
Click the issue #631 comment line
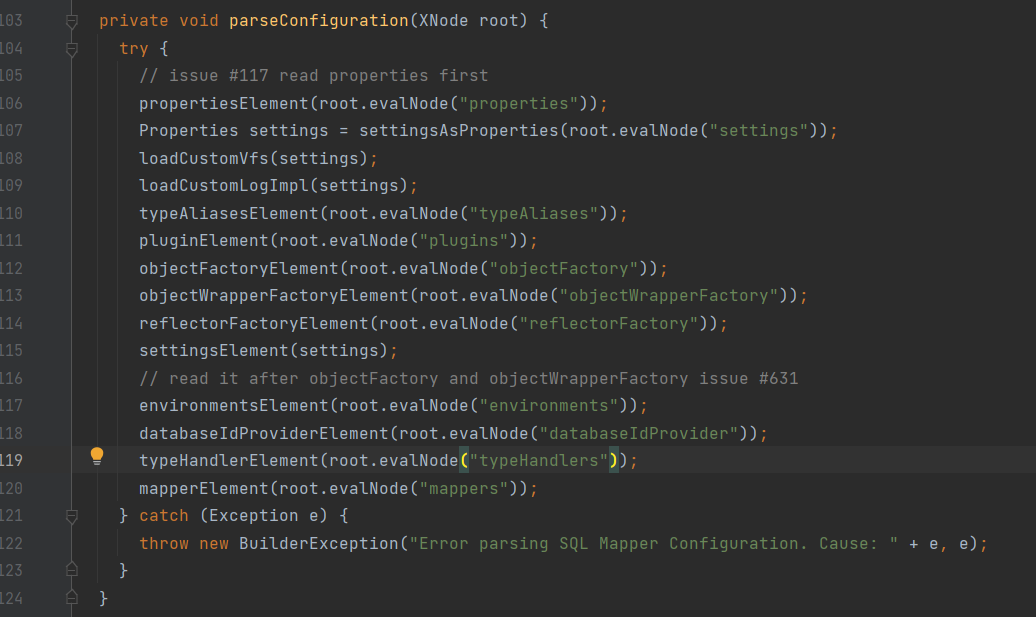coord(468,378)
